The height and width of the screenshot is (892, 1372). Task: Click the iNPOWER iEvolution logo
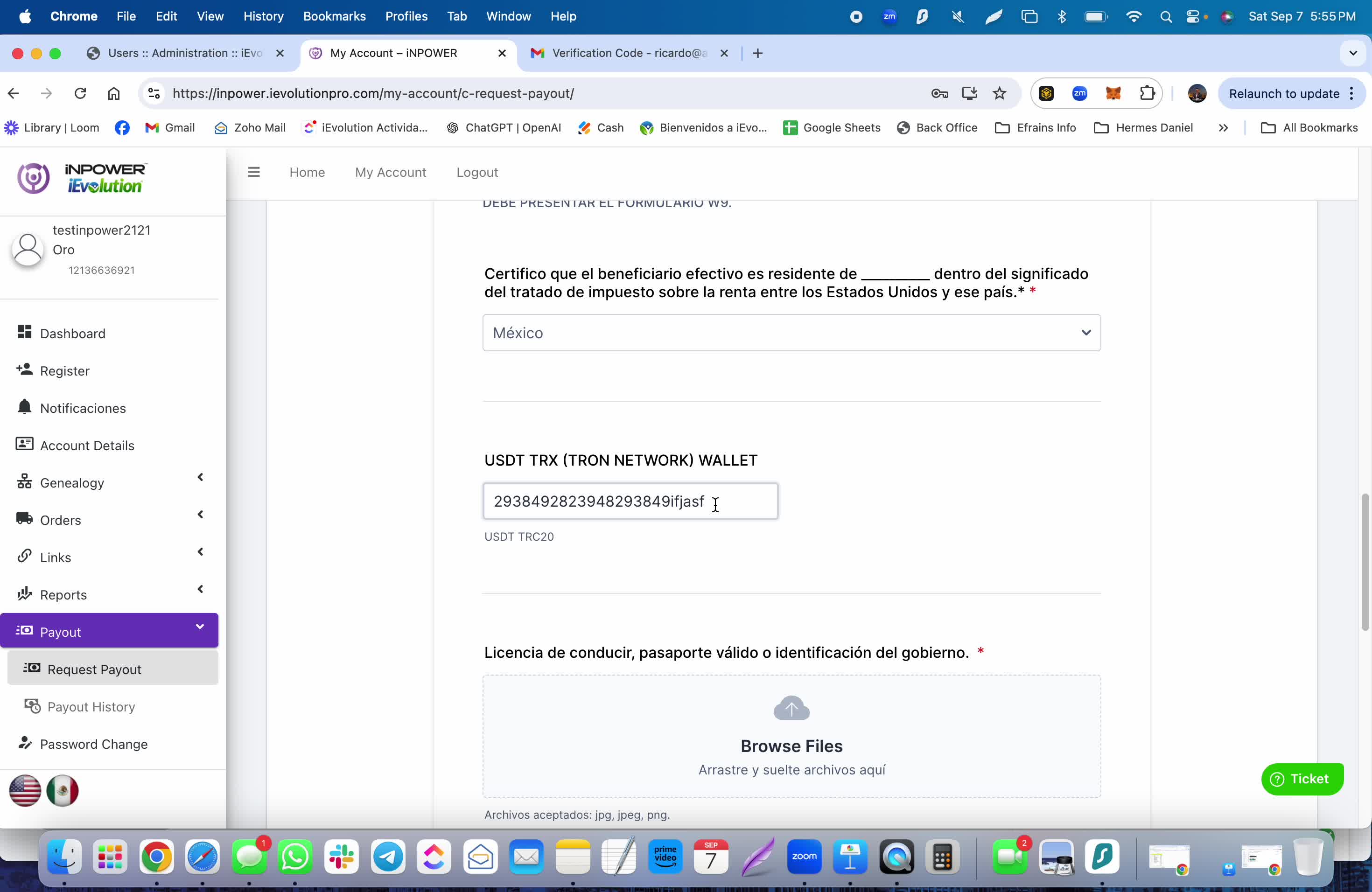(x=81, y=177)
